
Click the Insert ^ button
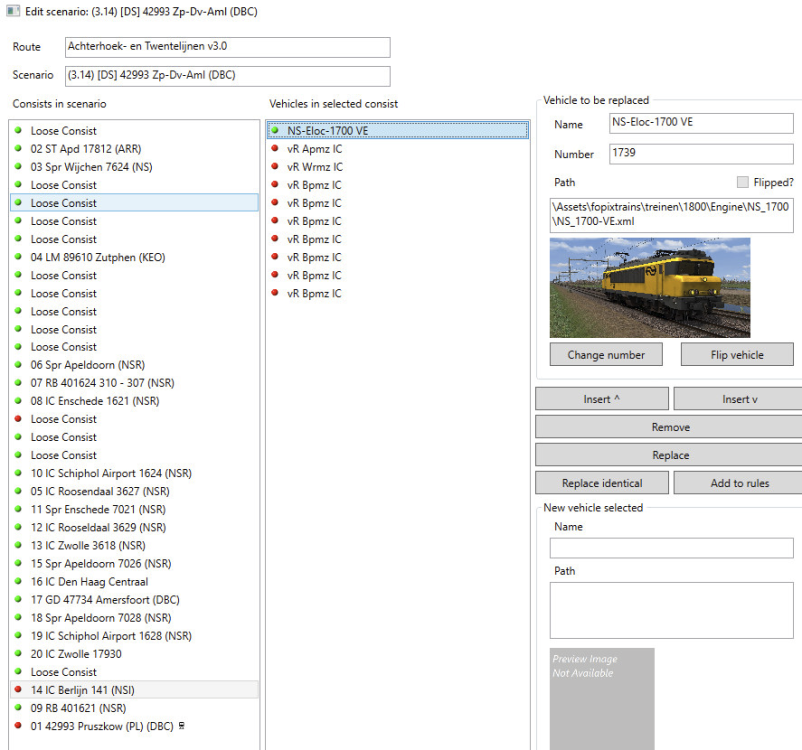coord(602,399)
